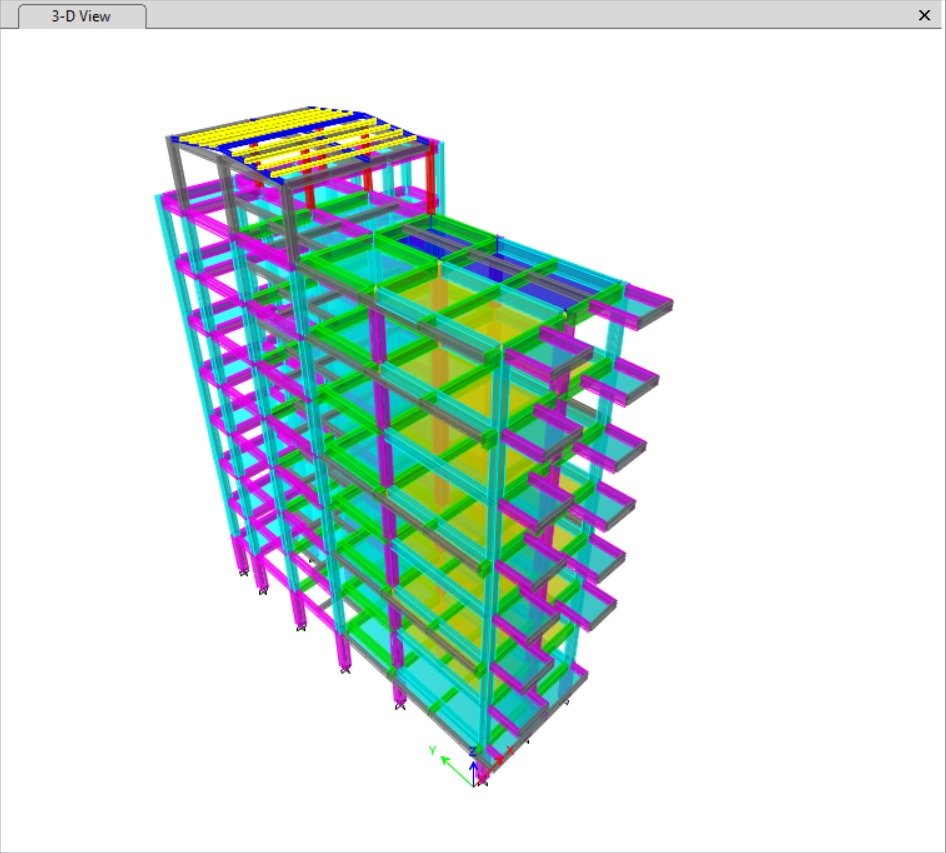Close the 3-D View window
The height and width of the screenshot is (853, 946).
click(x=924, y=15)
